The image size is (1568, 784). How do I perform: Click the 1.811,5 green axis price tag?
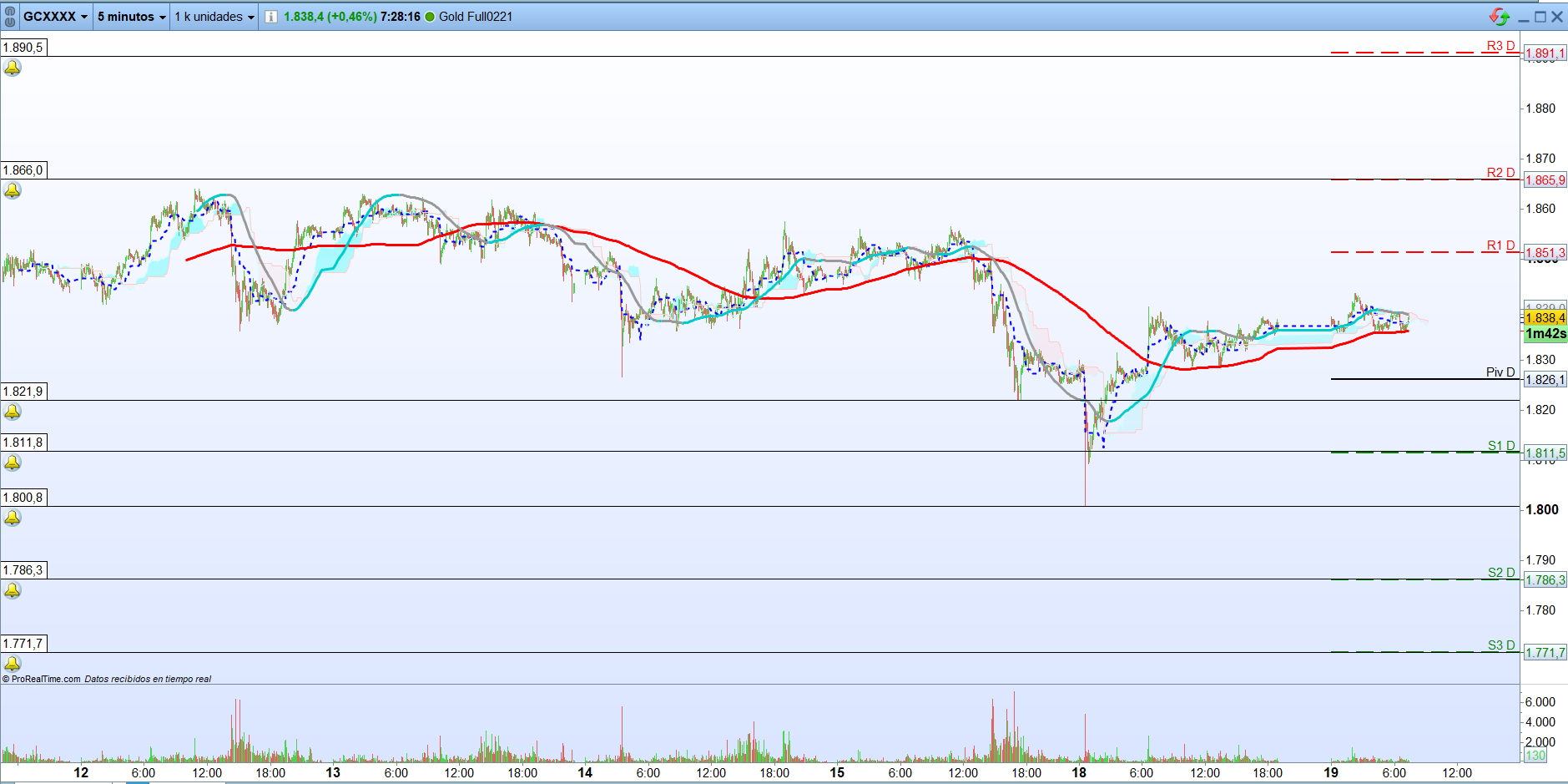(x=1545, y=453)
